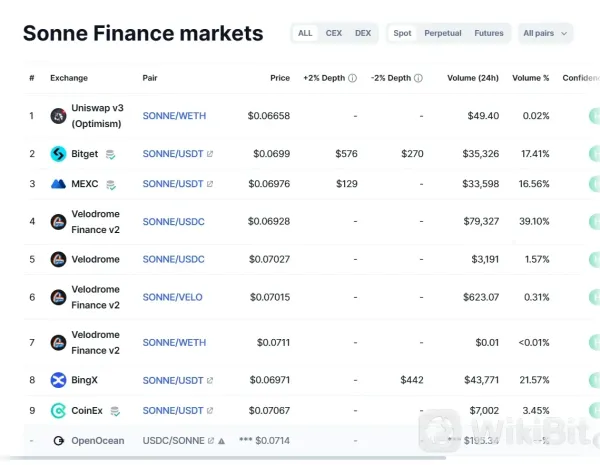Screen dimensions: 600x465
Task: Click the Bitget exchange name
Action: pos(85,154)
